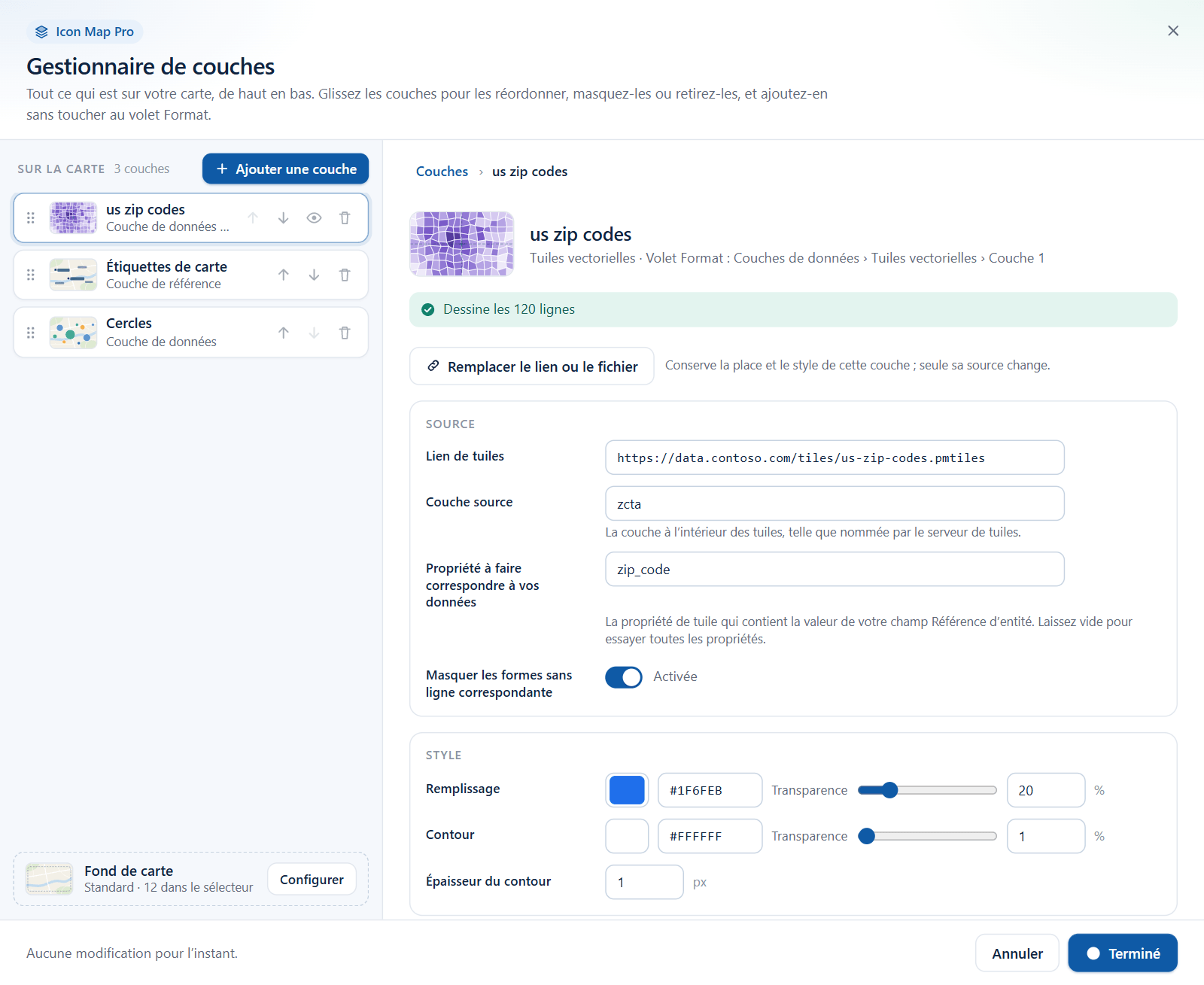Click the 3 couches count text
Viewport: 1204px width, 985px height.
(141, 169)
